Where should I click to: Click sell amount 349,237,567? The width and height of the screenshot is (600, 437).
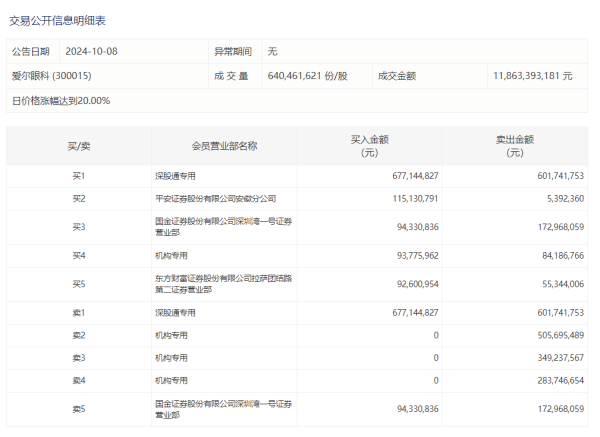561,358
